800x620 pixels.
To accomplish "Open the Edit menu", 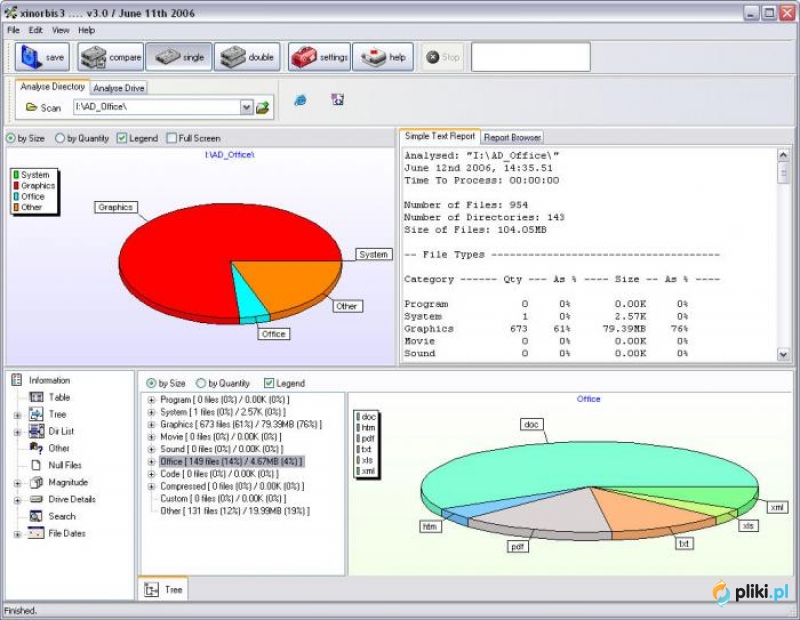I will tap(36, 30).
